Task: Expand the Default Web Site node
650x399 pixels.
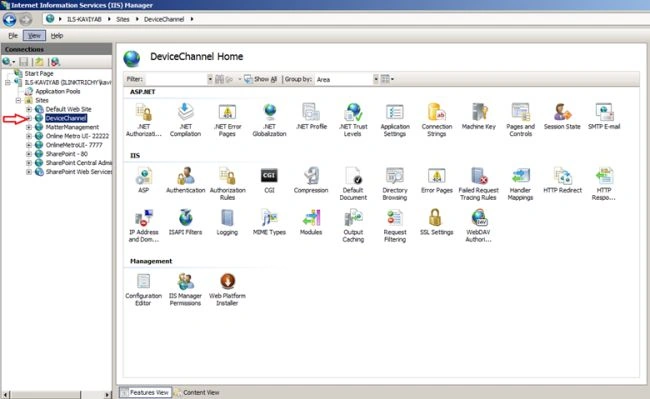Action: (x=29, y=109)
